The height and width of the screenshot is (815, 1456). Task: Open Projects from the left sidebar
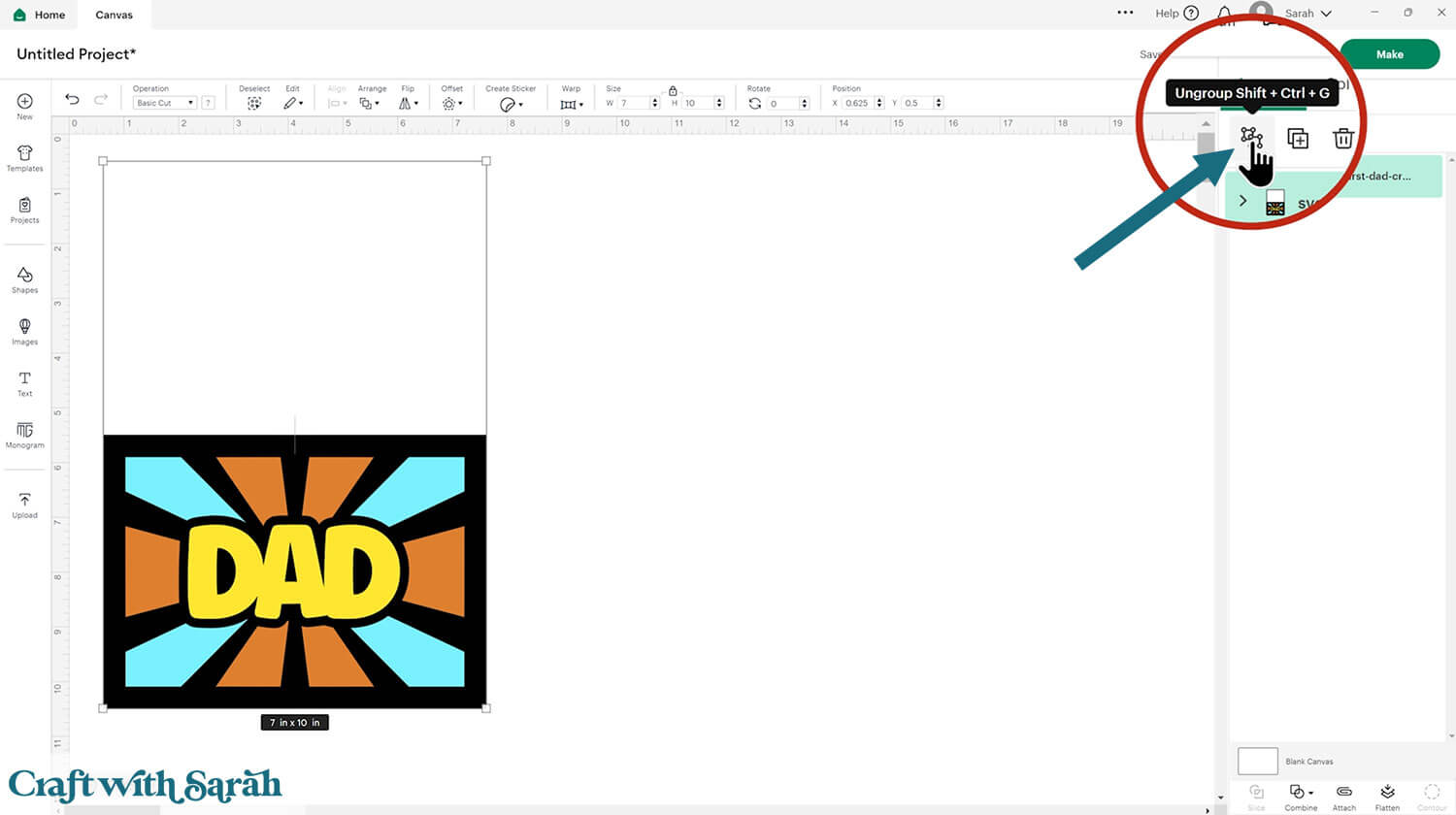[x=25, y=211]
